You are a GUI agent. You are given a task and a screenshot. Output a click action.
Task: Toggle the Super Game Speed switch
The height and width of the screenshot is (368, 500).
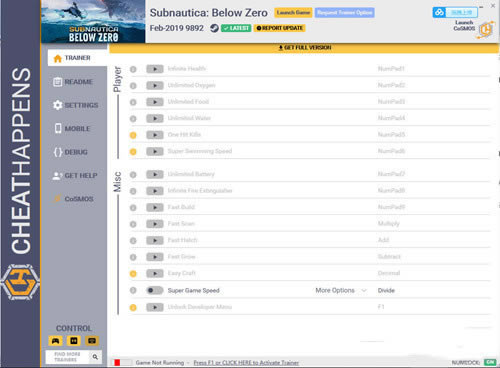point(155,290)
